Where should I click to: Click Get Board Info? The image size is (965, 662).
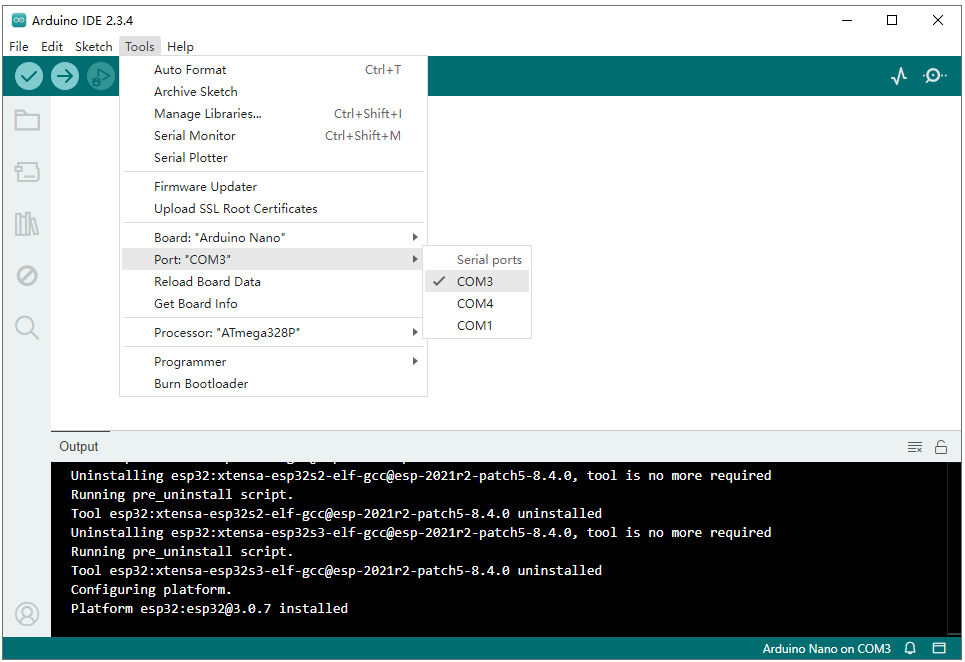(273, 303)
